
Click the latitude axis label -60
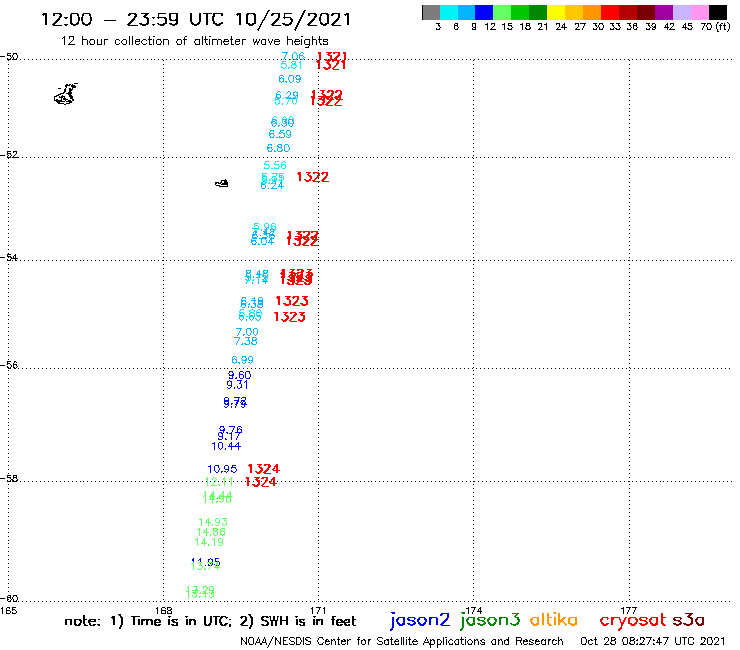click(x=9, y=599)
